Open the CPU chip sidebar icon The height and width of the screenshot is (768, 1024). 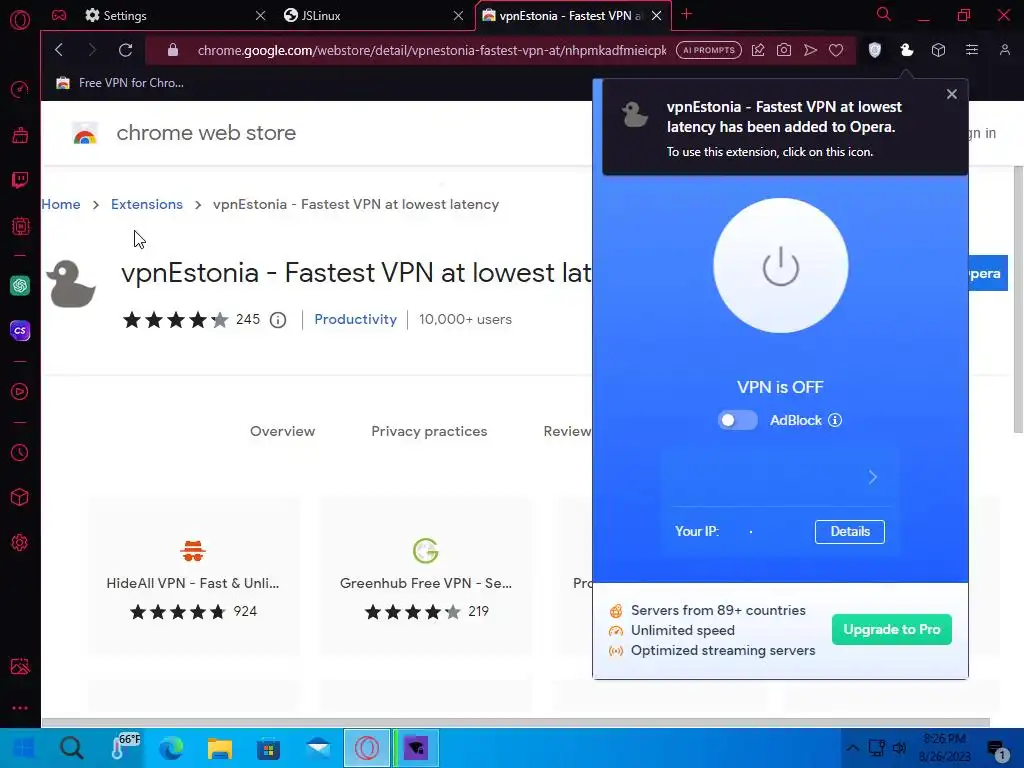coord(20,226)
